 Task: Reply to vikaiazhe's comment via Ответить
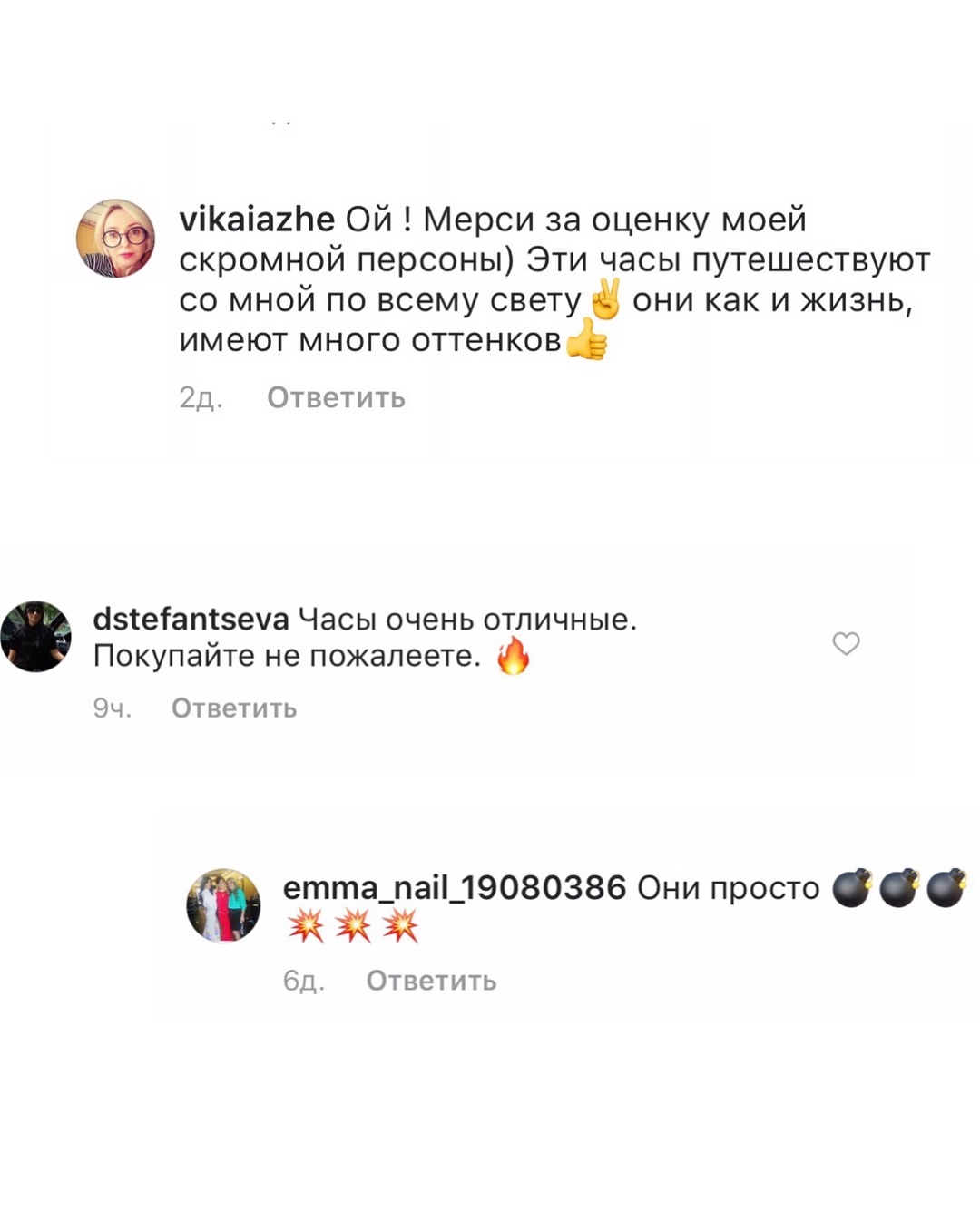click(336, 397)
